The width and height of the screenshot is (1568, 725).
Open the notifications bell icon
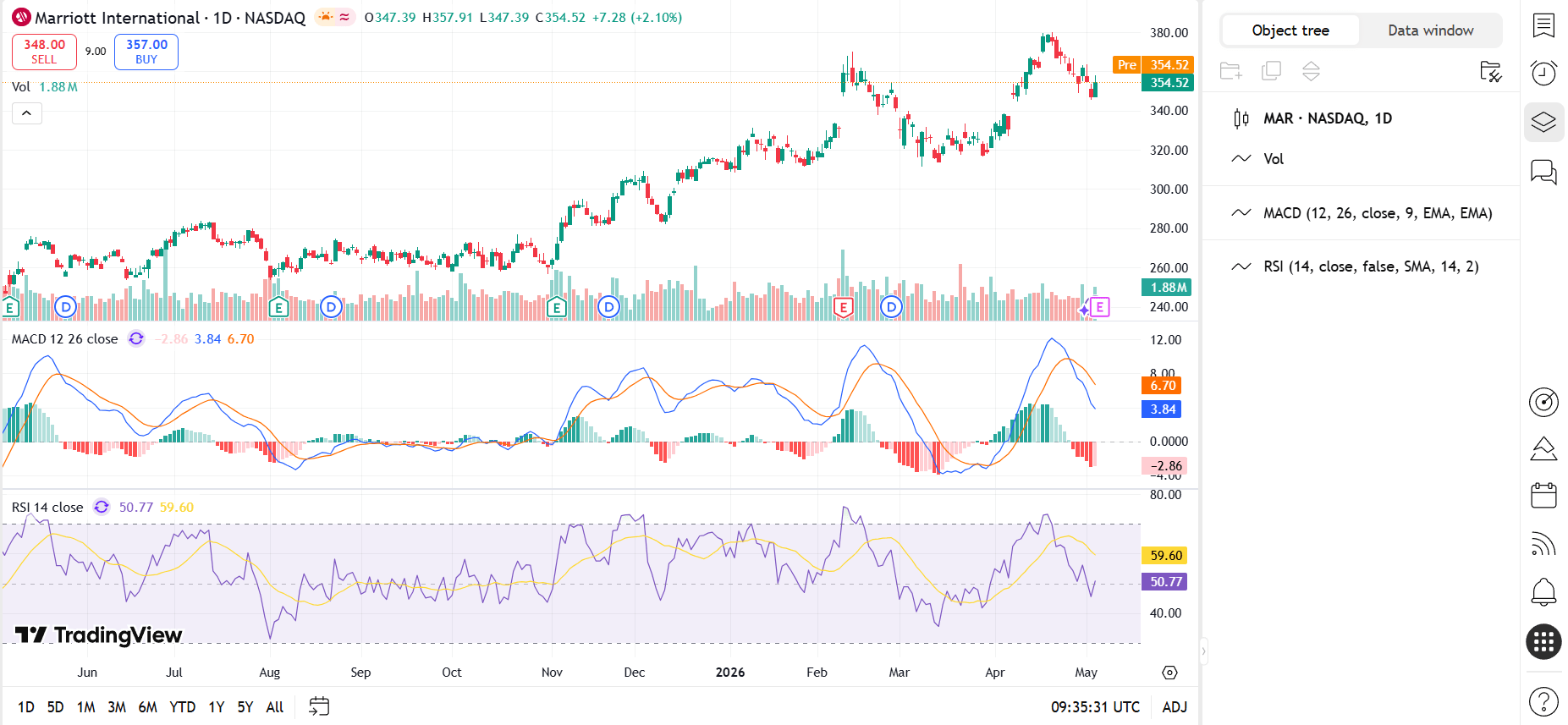(1543, 592)
